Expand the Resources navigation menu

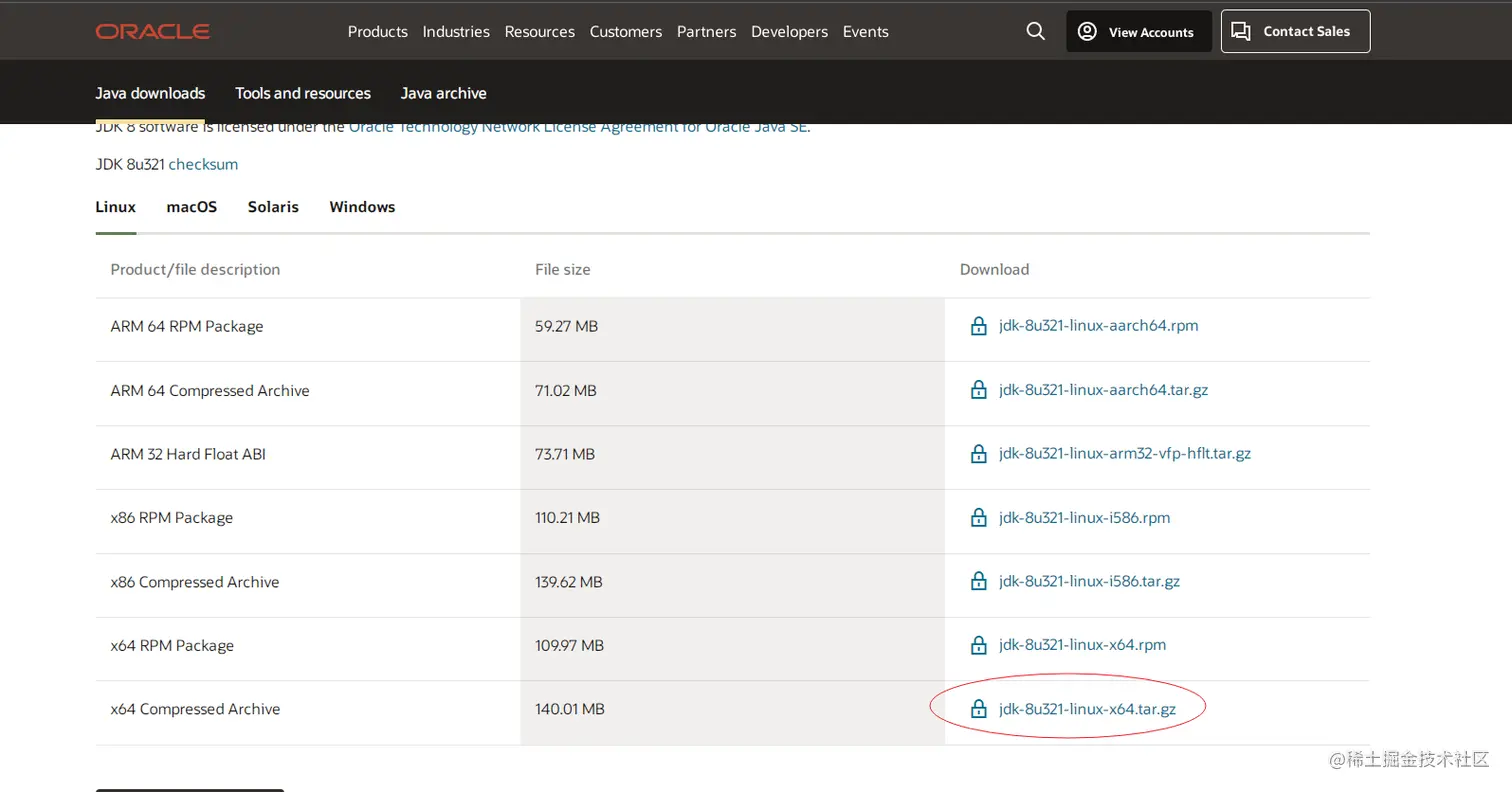539,32
